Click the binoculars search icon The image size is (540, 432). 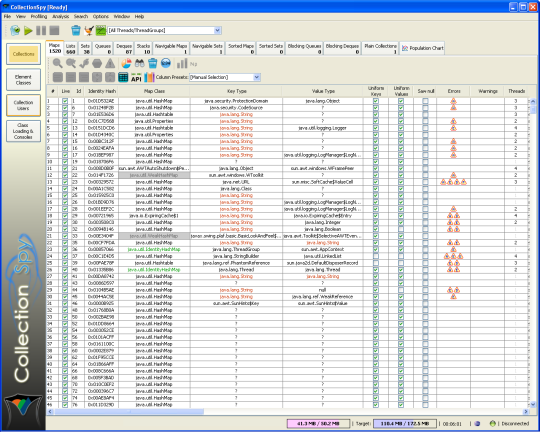click(139, 63)
